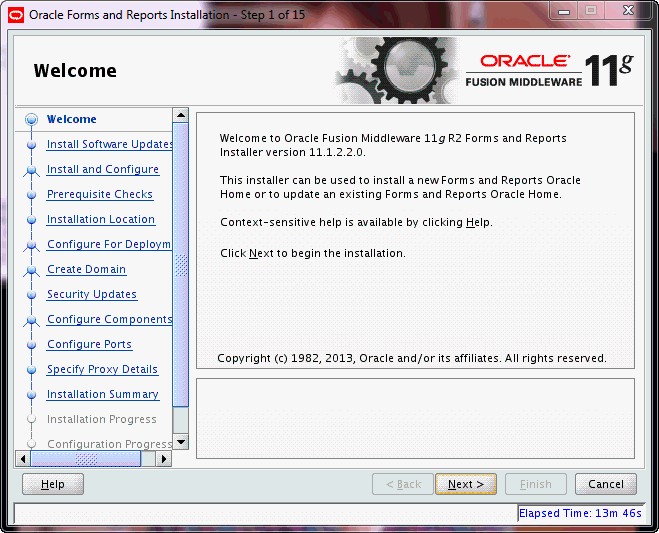Click the step list scroll up arrow

(x=181, y=115)
